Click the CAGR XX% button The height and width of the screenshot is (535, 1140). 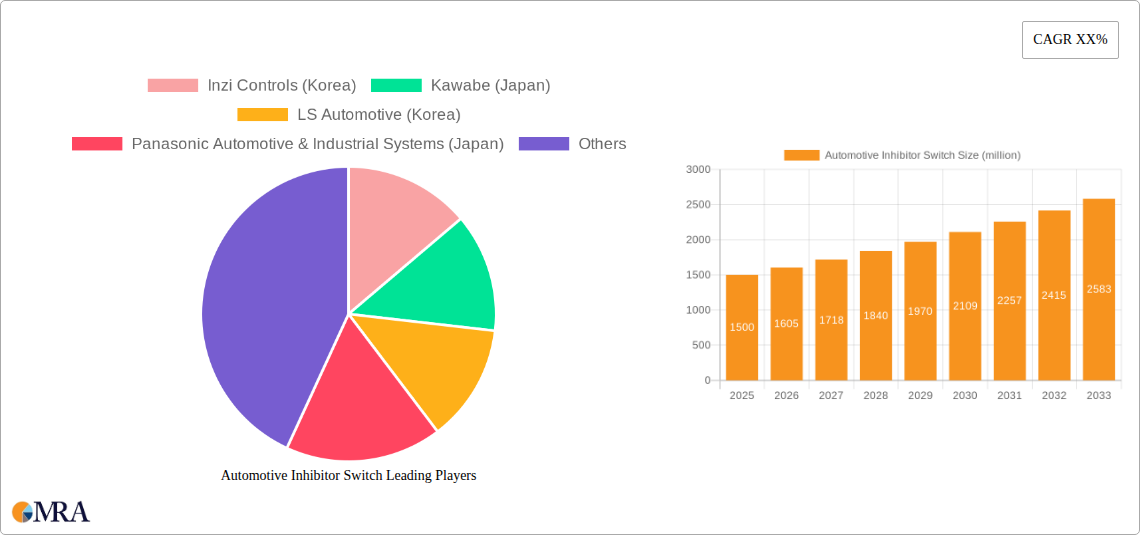click(x=1070, y=40)
